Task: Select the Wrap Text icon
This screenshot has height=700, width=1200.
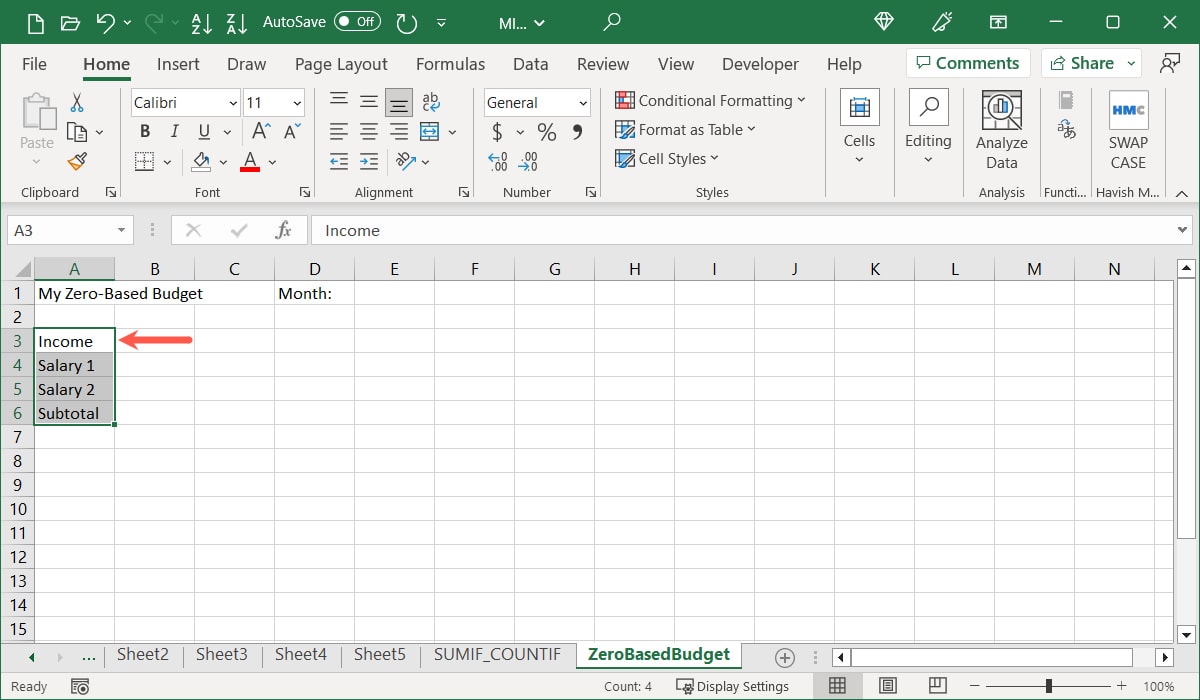Action: tap(430, 100)
